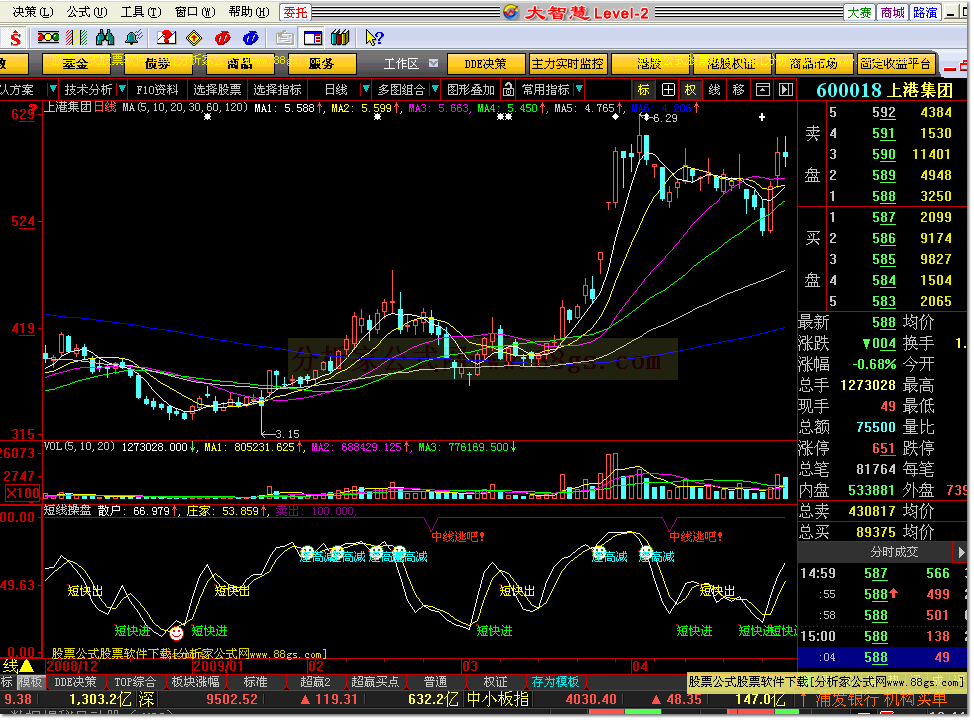Open the books library icon
The image size is (974, 720).
click(x=340, y=38)
